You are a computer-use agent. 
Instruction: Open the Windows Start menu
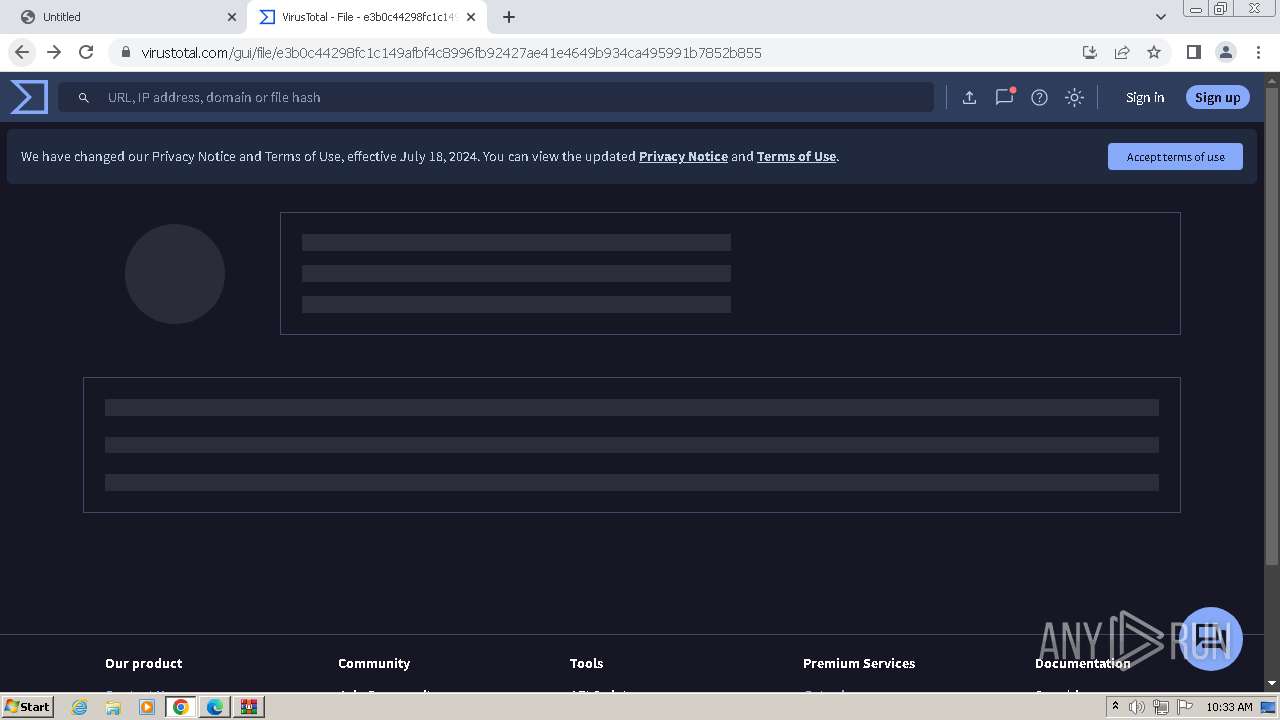(28, 706)
